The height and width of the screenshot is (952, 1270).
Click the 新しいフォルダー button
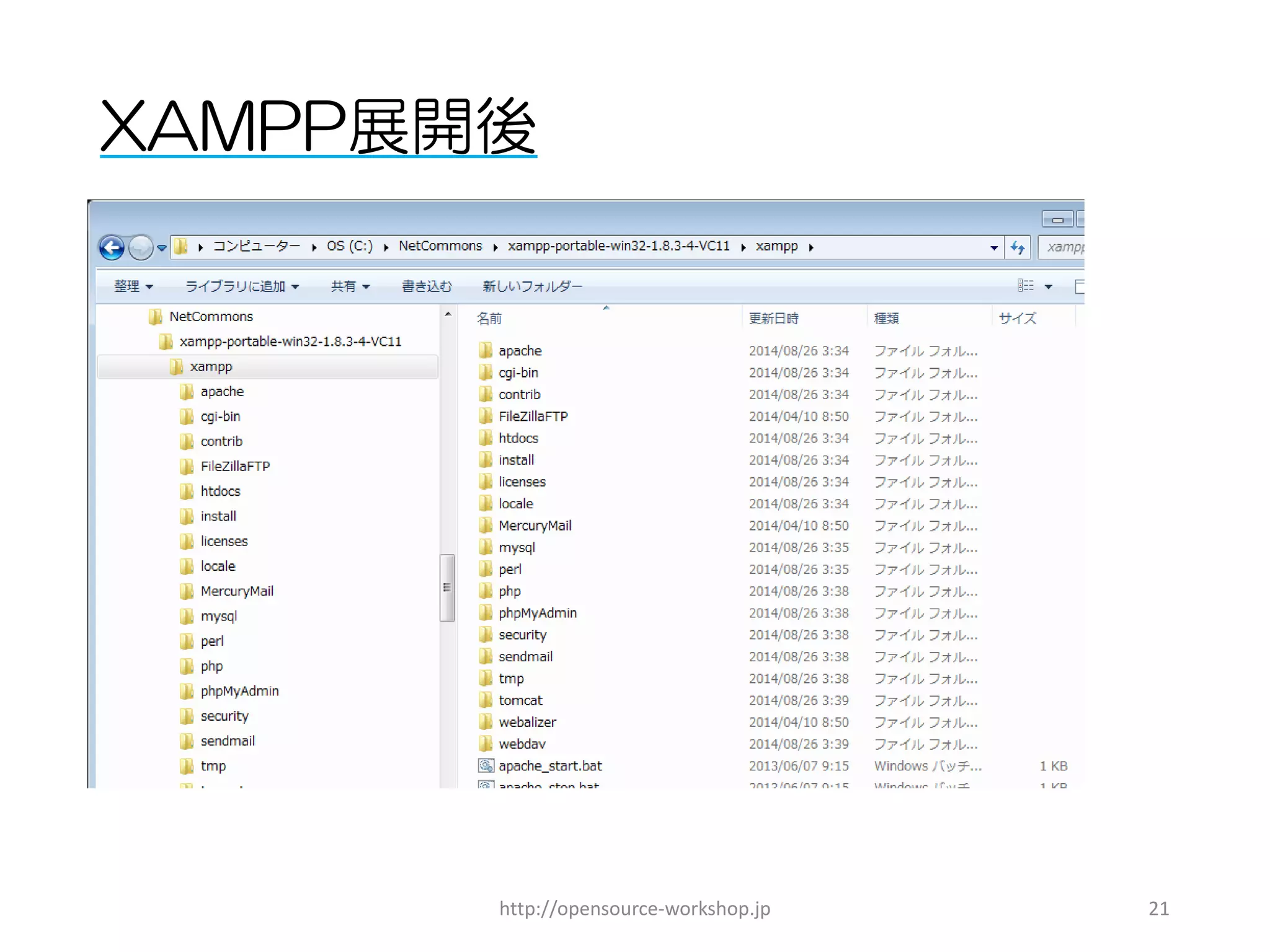pos(533,286)
